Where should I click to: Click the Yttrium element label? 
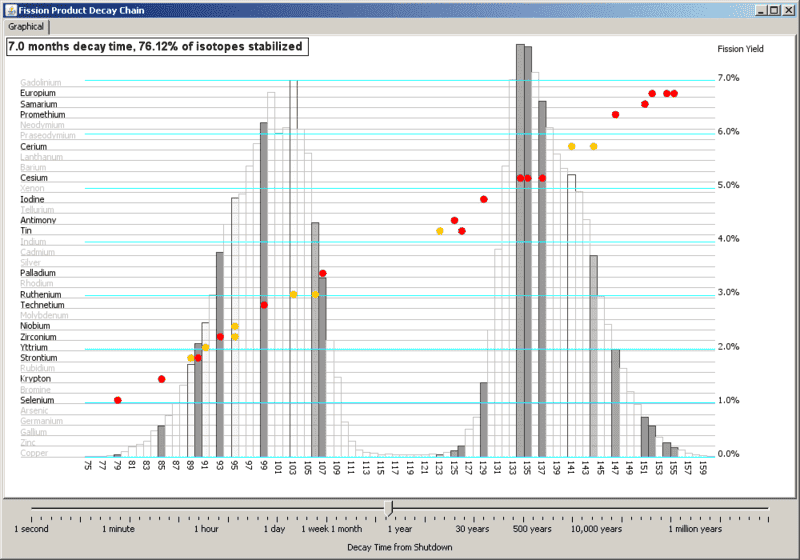[34, 347]
